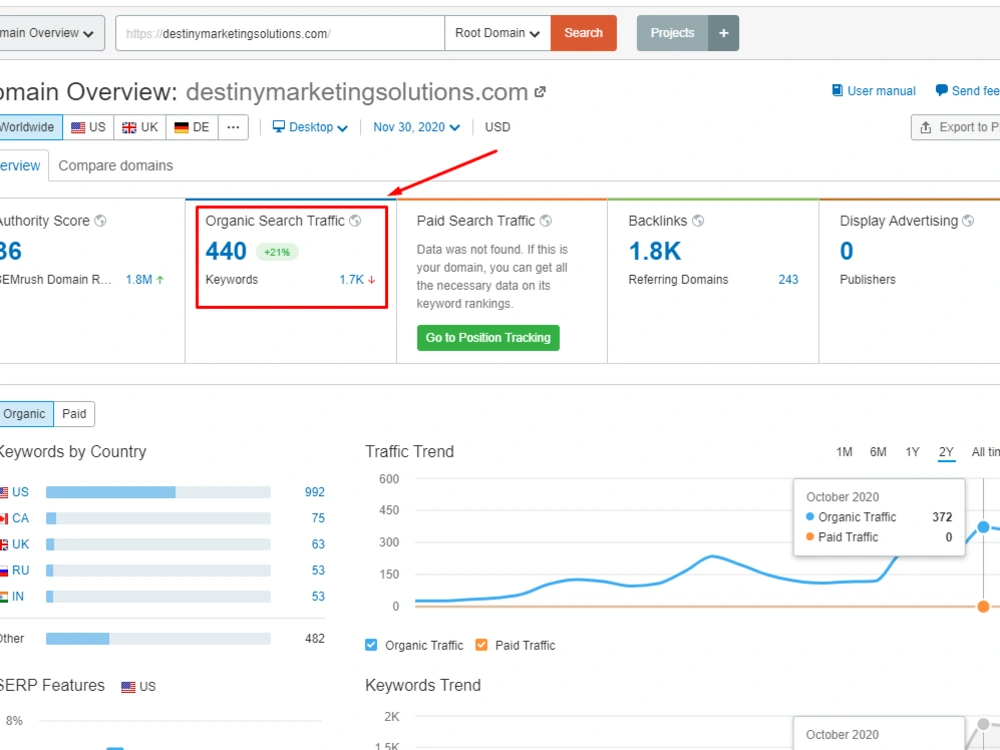The height and width of the screenshot is (750, 1000).
Task: Click the +21% change badge
Action: [x=277, y=253]
